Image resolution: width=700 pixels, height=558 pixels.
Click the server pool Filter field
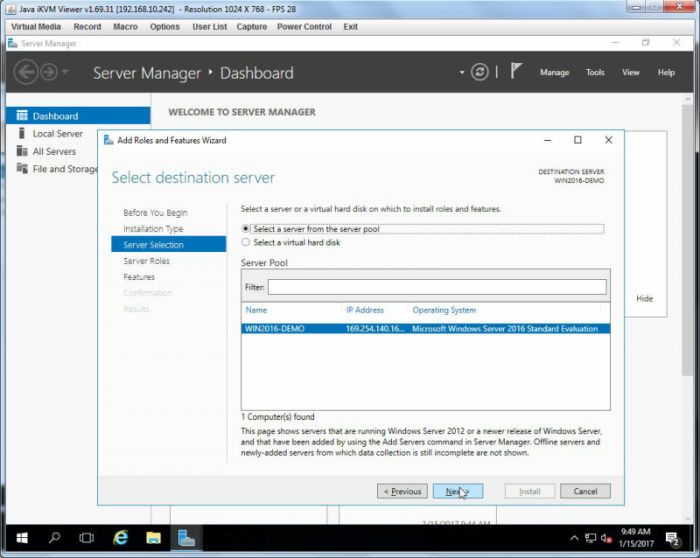pyautogui.click(x=437, y=287)
